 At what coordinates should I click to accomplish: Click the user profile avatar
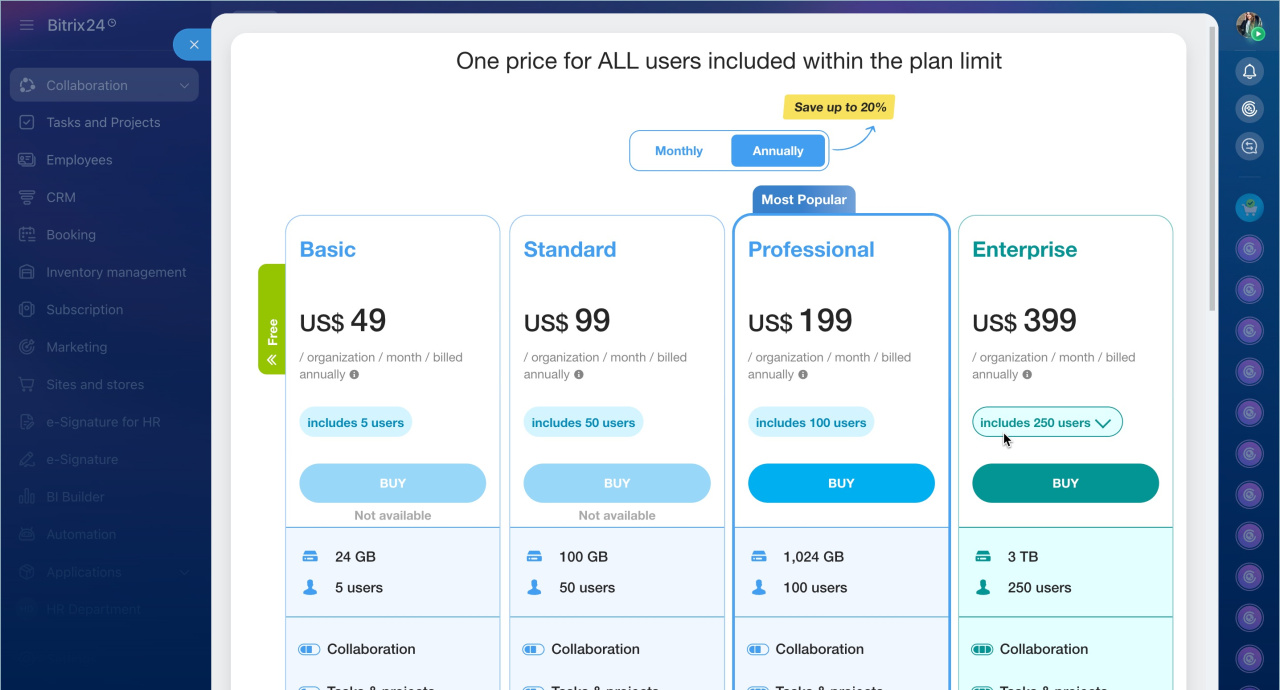(1249, 26)
